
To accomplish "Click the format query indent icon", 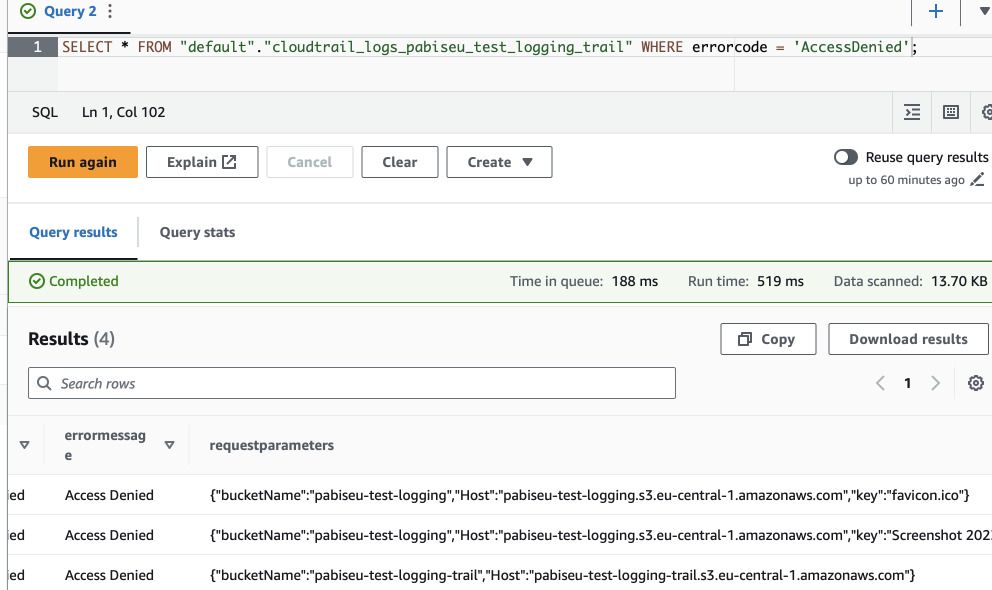I will click(x=912, y=112).
